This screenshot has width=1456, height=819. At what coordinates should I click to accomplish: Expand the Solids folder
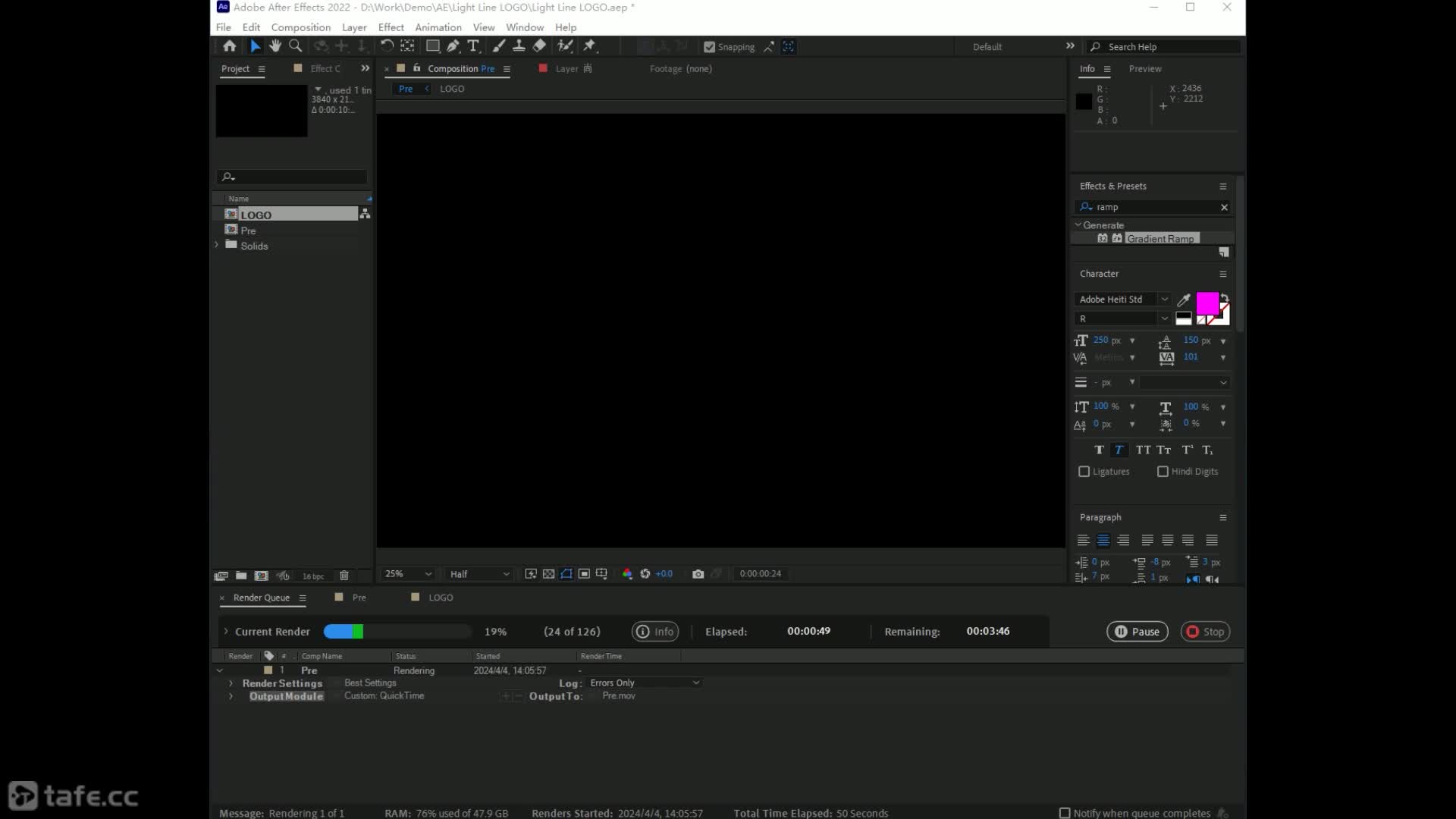tap(217, 245)
